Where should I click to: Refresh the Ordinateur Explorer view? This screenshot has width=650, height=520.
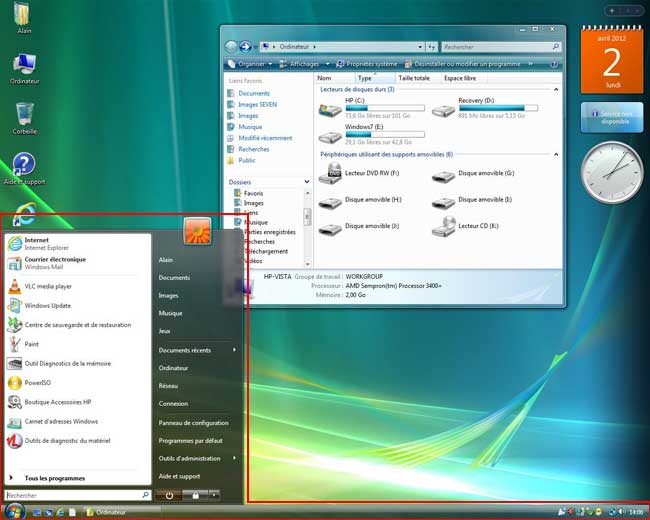coord(431,47)
